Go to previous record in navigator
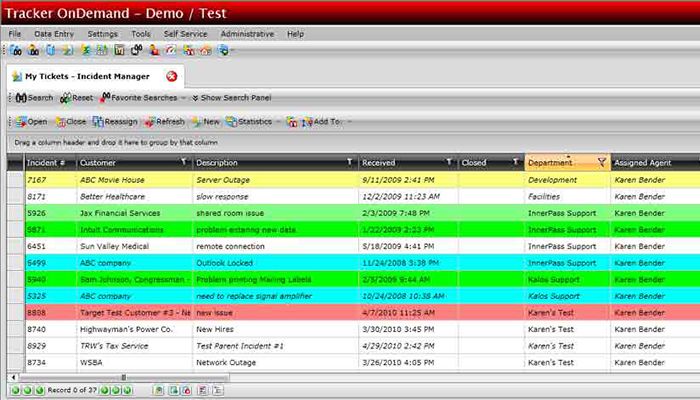Screen dimensions: 700x400 pos(40,390)
